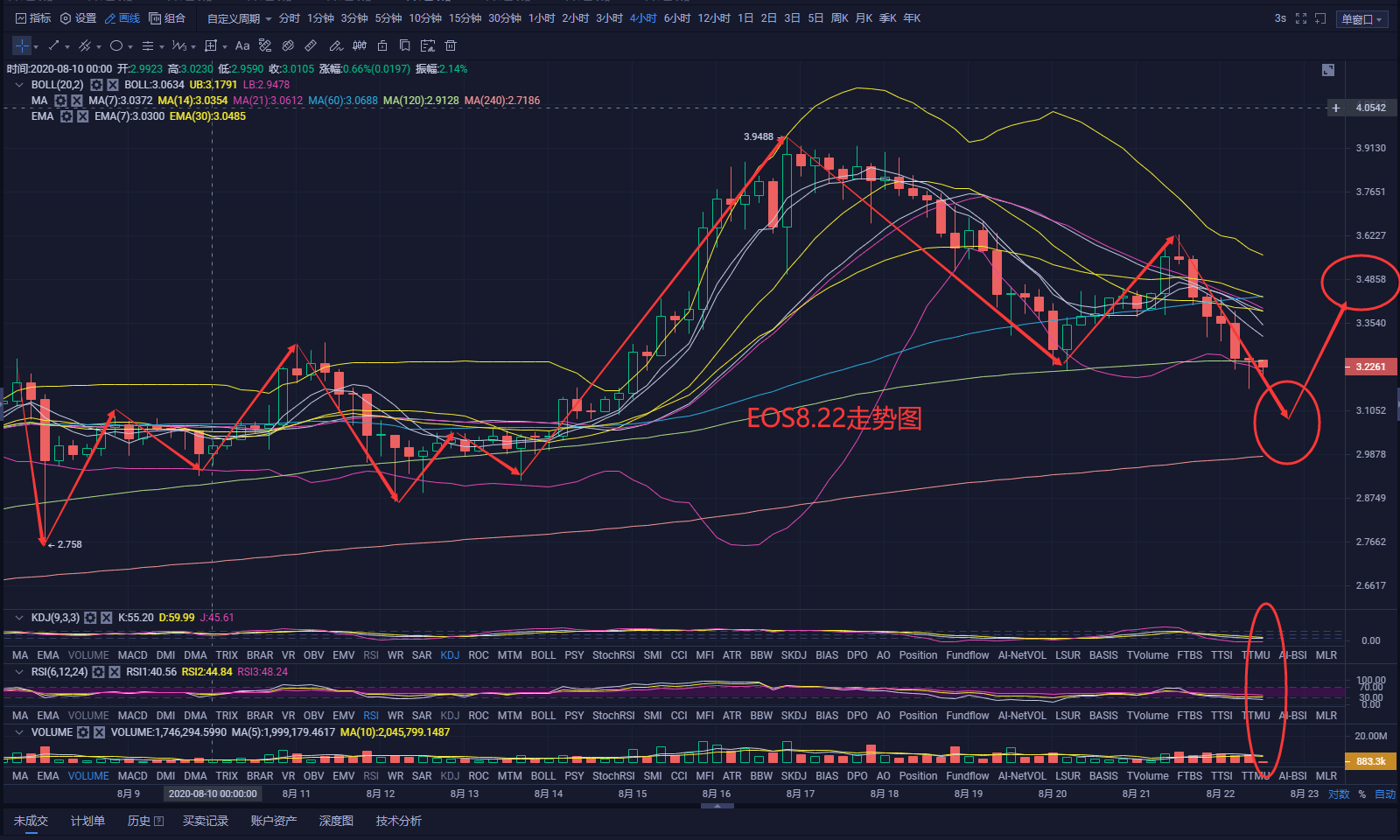
Task: Switch to the 深度图 depth chart tab
Action: (x=336, y=821)
